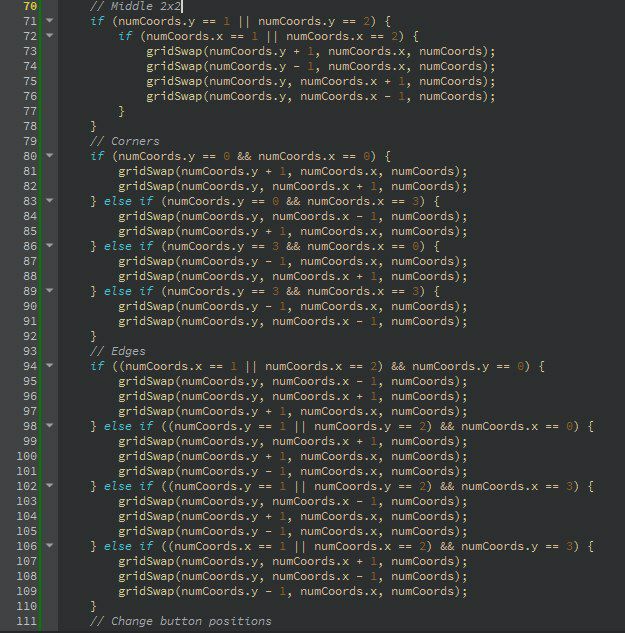
Task: Click the gridSwap call on line 104
Action: tap(293, 516)
